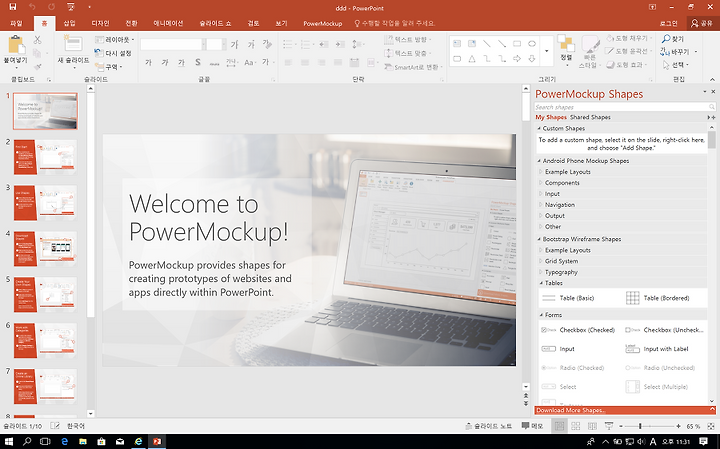
Task: Select slide 4 thumbnail
Action: tap(45, 249)
